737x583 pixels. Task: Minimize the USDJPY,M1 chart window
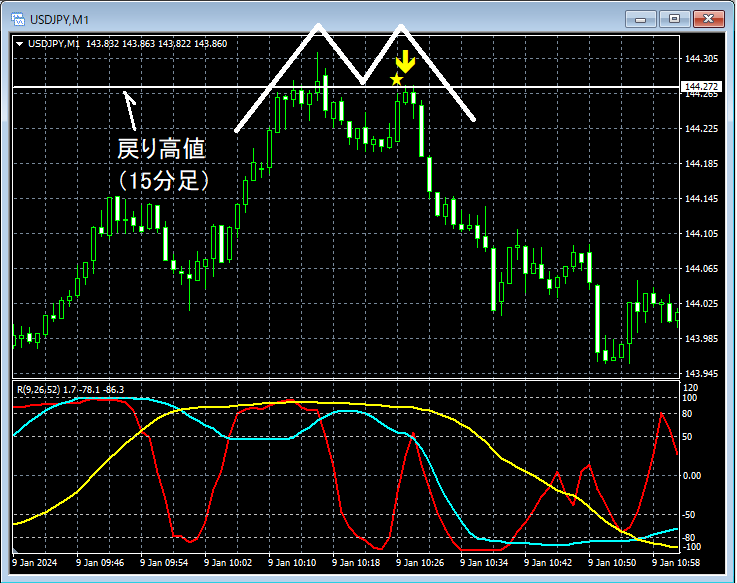click(640, 19)
